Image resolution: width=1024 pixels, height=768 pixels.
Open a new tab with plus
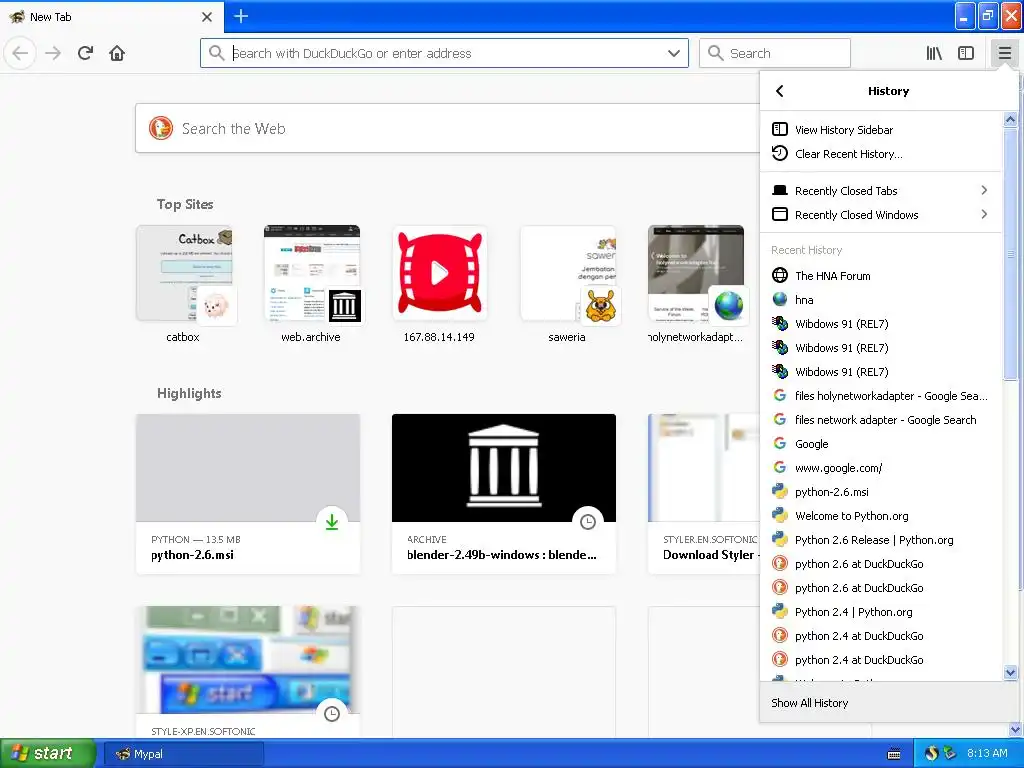tap(241, 16)
